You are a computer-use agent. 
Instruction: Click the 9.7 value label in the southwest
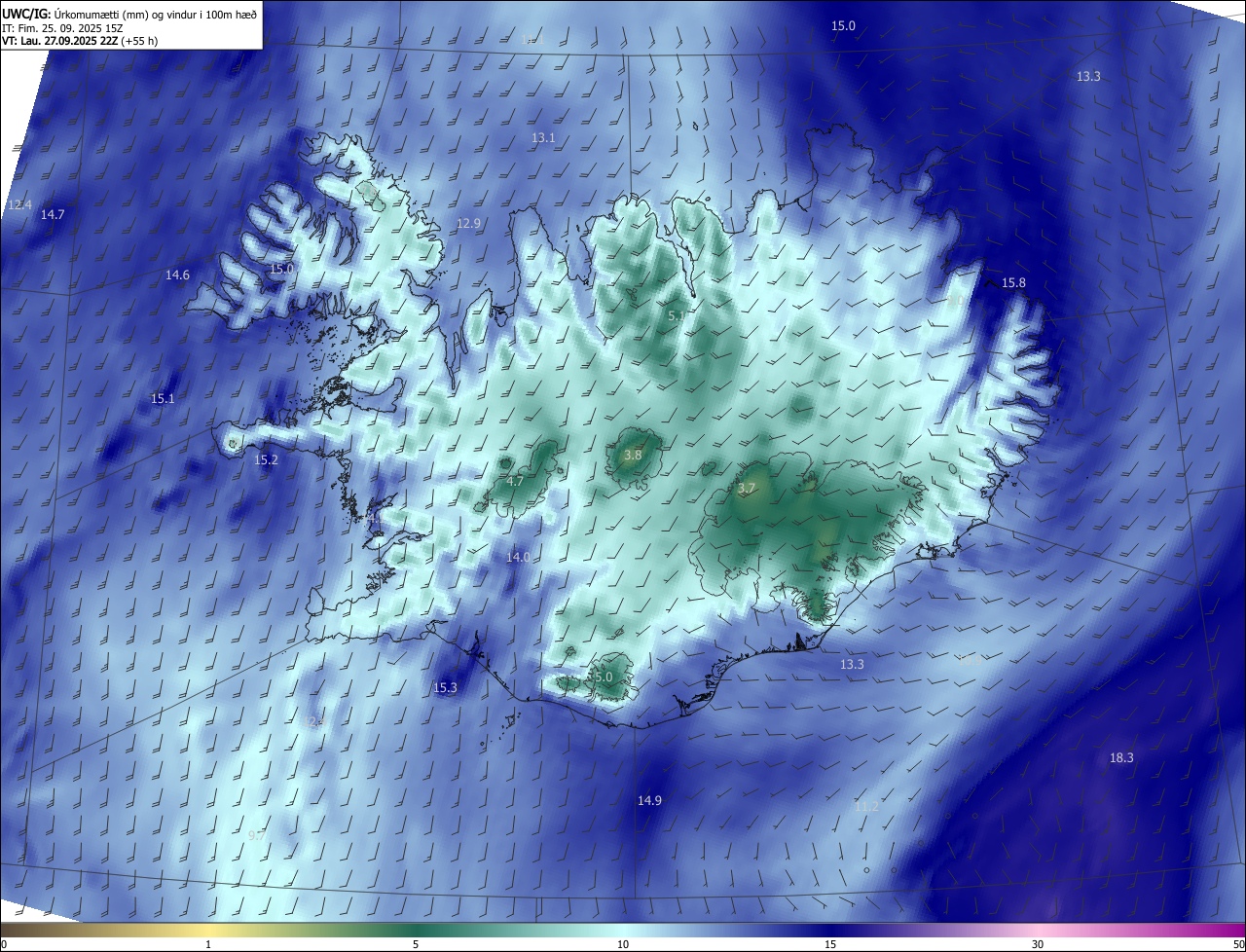tap(257, 836)
